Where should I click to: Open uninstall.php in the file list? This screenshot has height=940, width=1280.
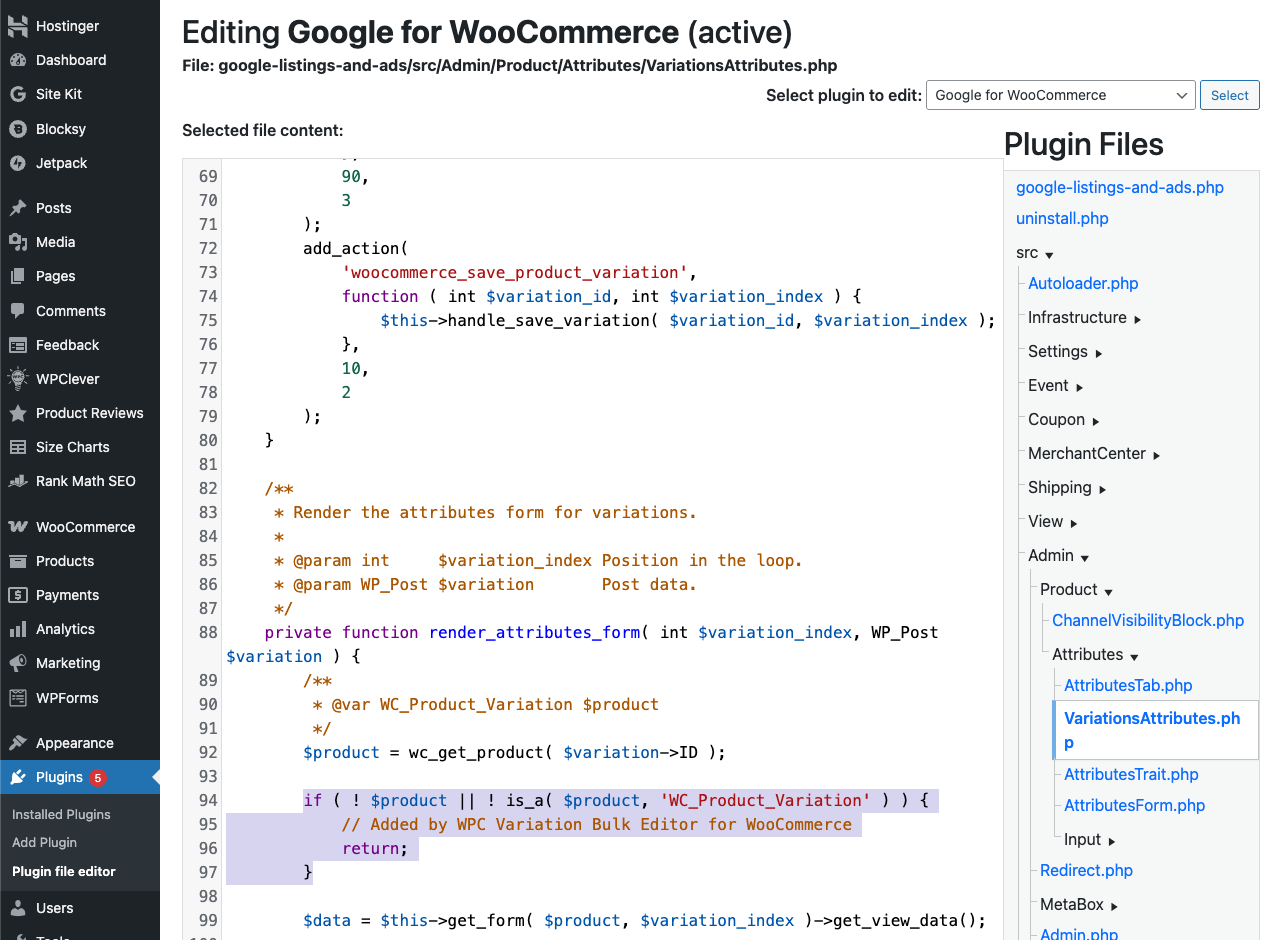pyautogui.click(x=1062, y=218)
